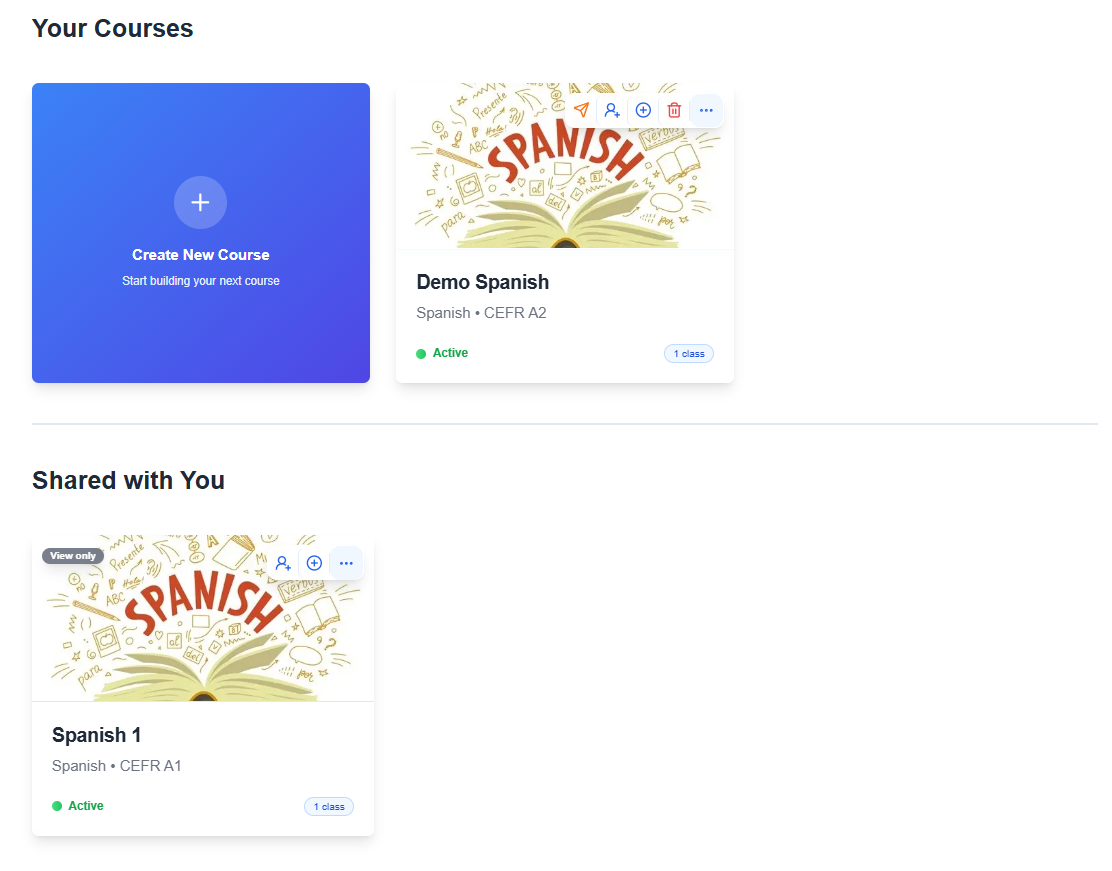1112x871 pixels.
Task: Open the Demo Spanish course title
Action: pyautogui.click(x=483, y=282)
